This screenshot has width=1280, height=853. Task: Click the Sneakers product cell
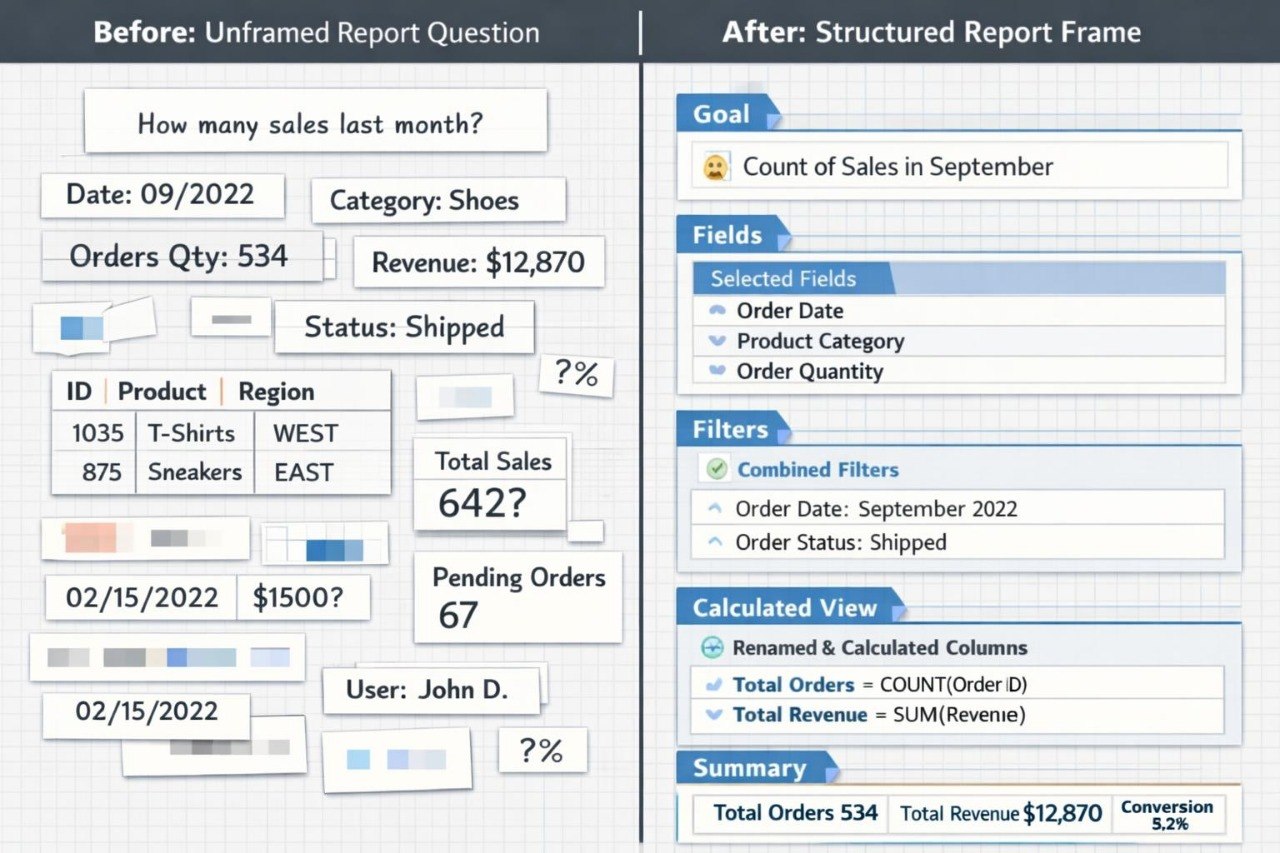click(x=194, y=472)
